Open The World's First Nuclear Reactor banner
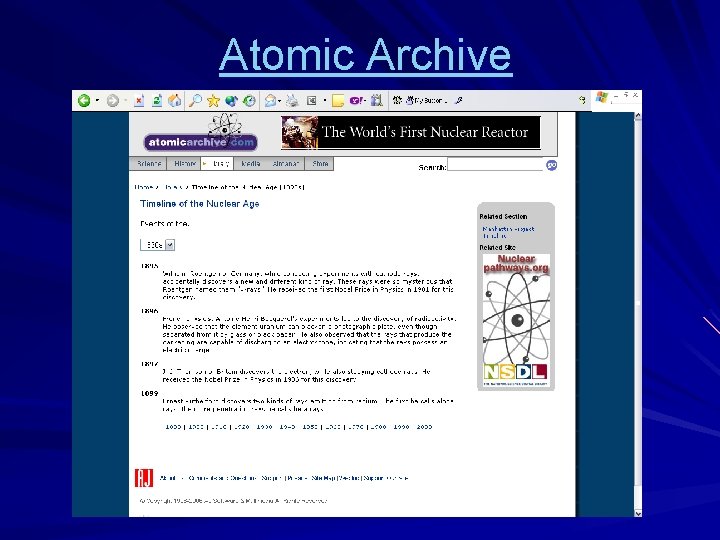This screenshot has width=720, height=540. (411, 132)
